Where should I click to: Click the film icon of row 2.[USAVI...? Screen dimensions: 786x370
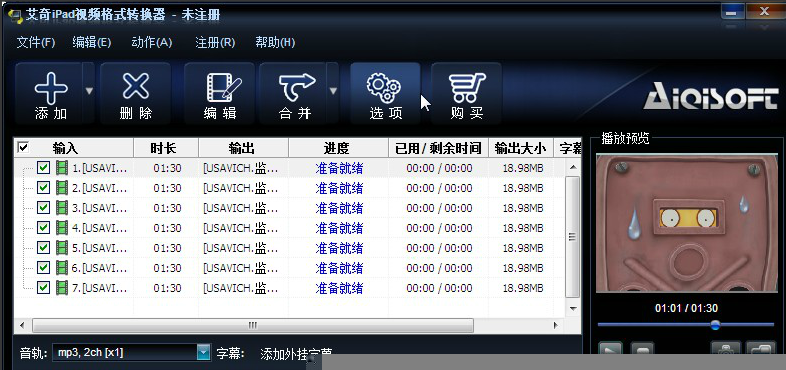(x=62, y=188)
